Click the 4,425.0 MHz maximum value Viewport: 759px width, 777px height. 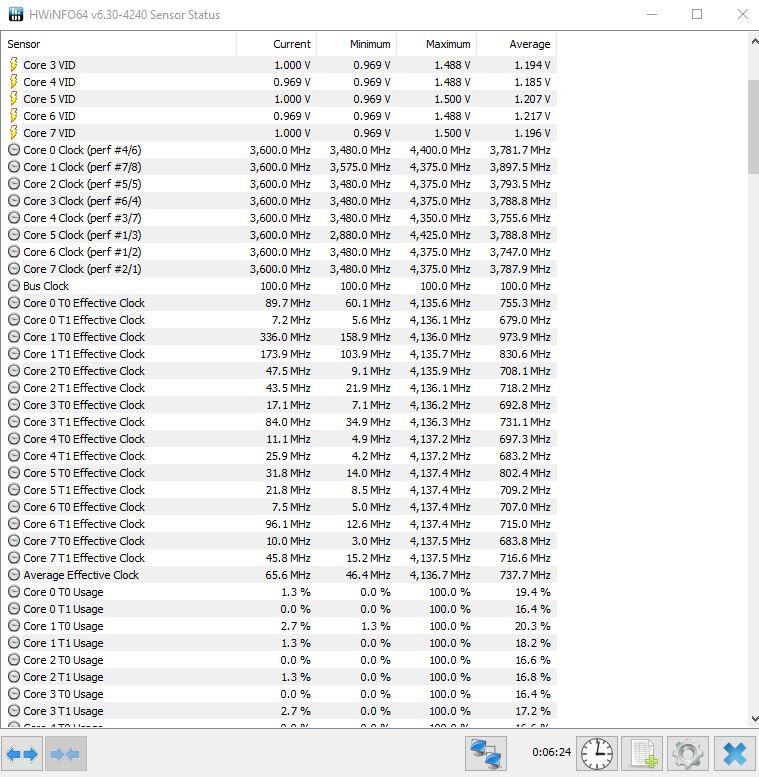coord(440,235)
